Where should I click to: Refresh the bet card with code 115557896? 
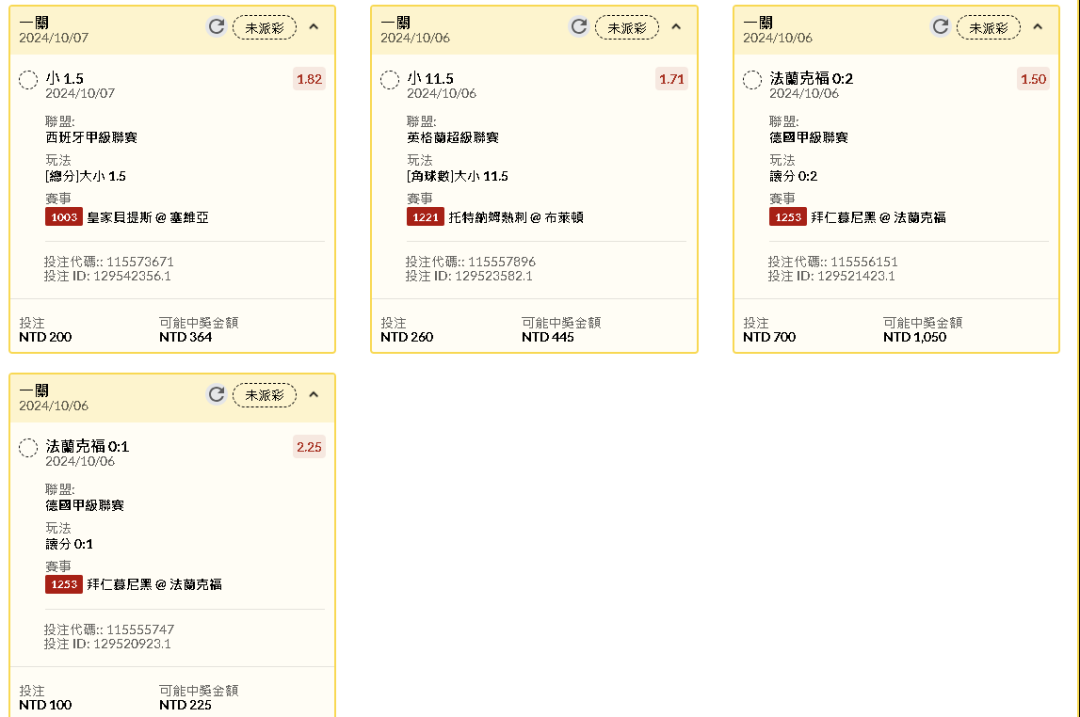[x=579, y=27]
